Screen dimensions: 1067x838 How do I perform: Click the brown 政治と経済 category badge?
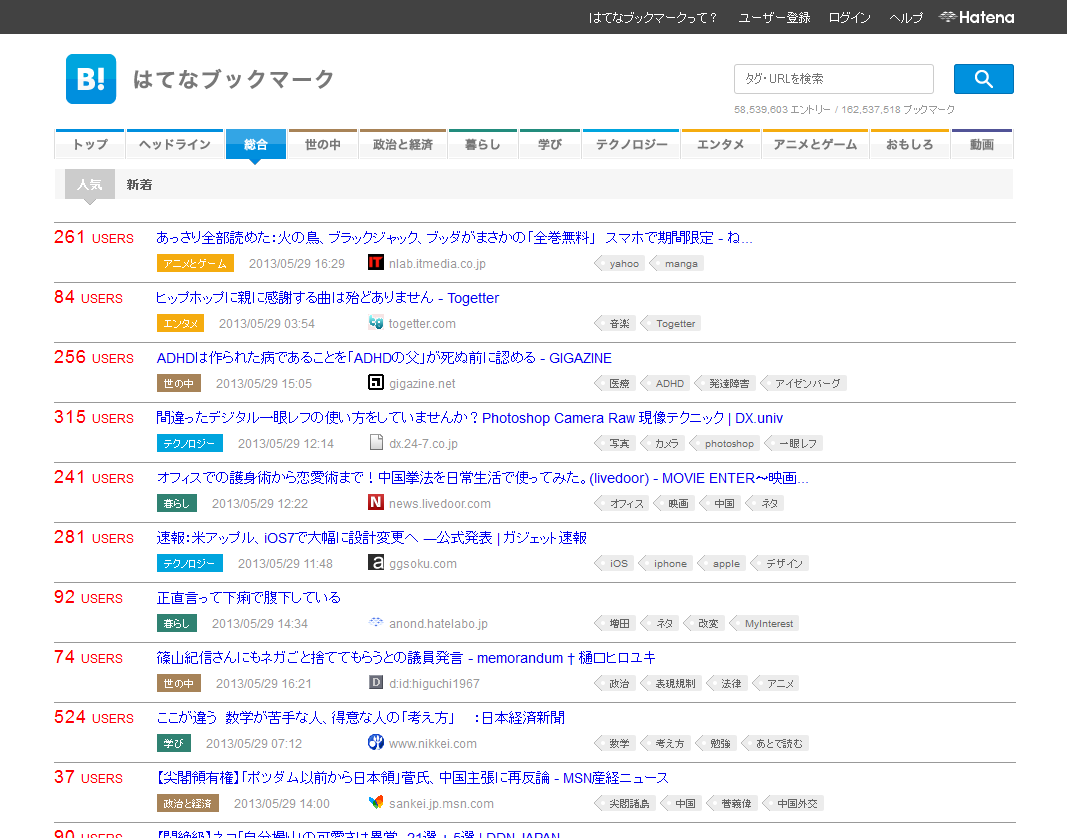(188, 803)
